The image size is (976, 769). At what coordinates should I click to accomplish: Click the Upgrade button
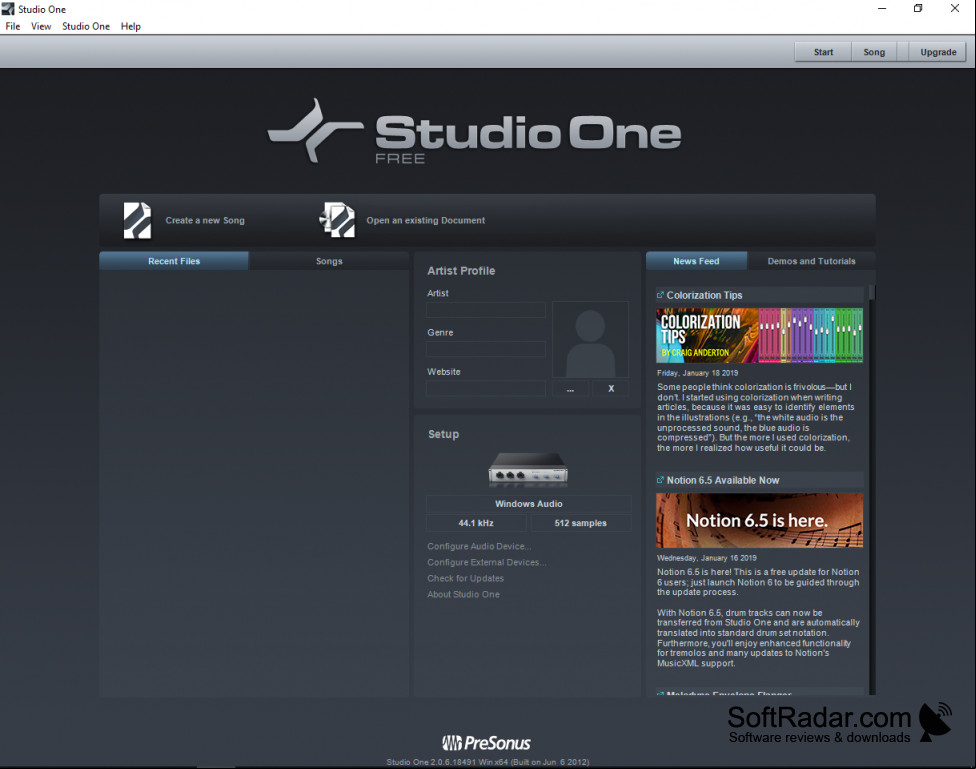click(938, 52)
